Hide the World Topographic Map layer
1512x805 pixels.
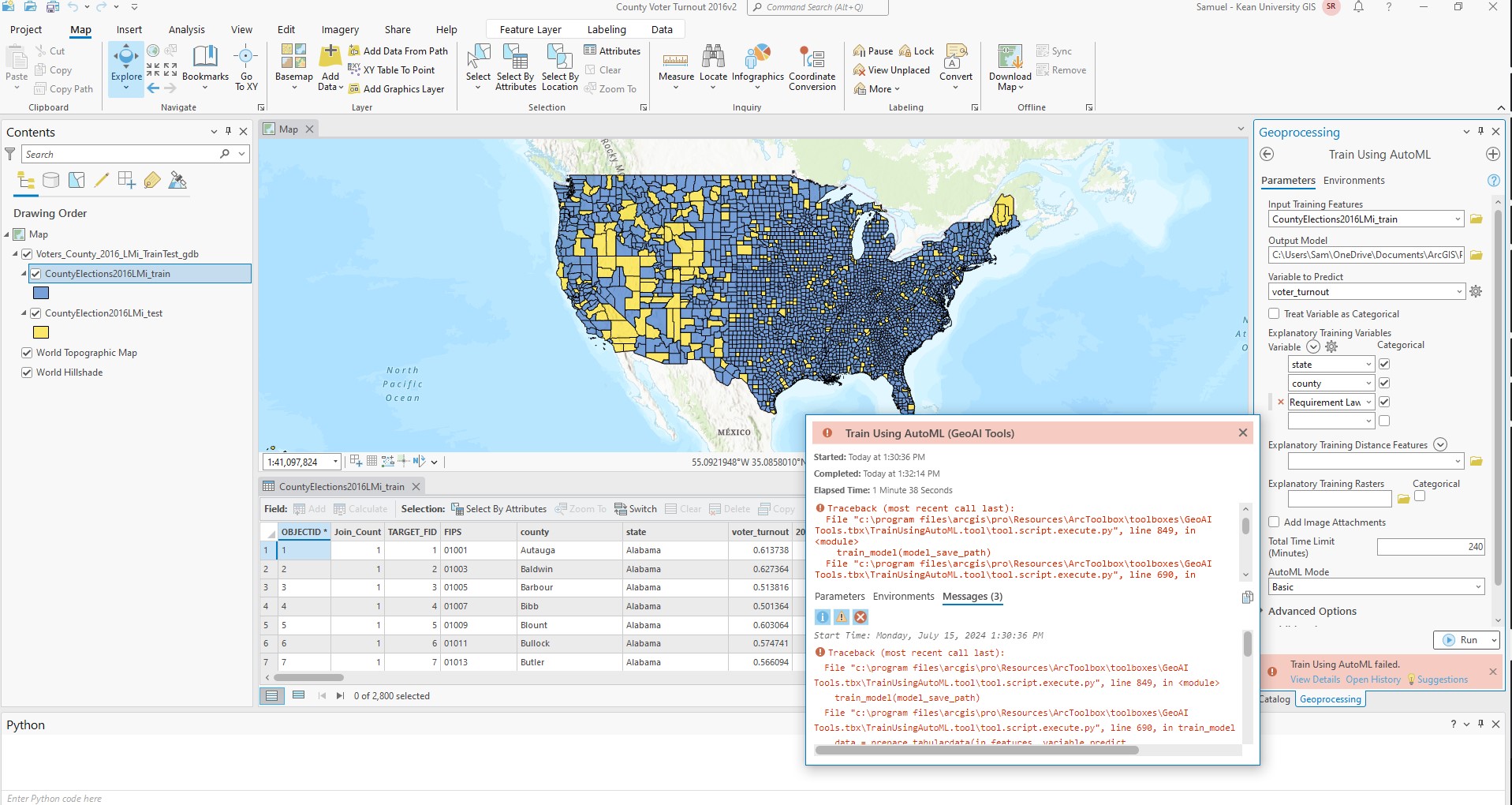coord(27,353)
